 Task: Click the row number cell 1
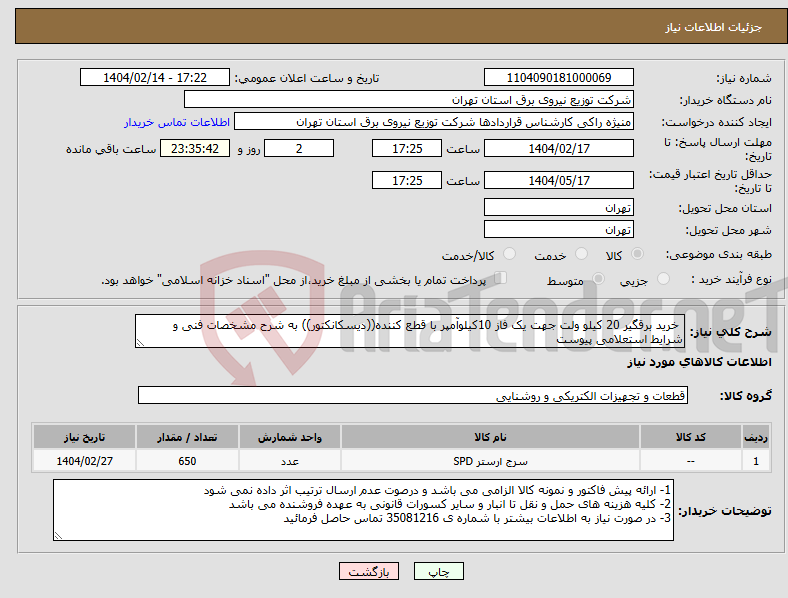(x=756, y=461)
